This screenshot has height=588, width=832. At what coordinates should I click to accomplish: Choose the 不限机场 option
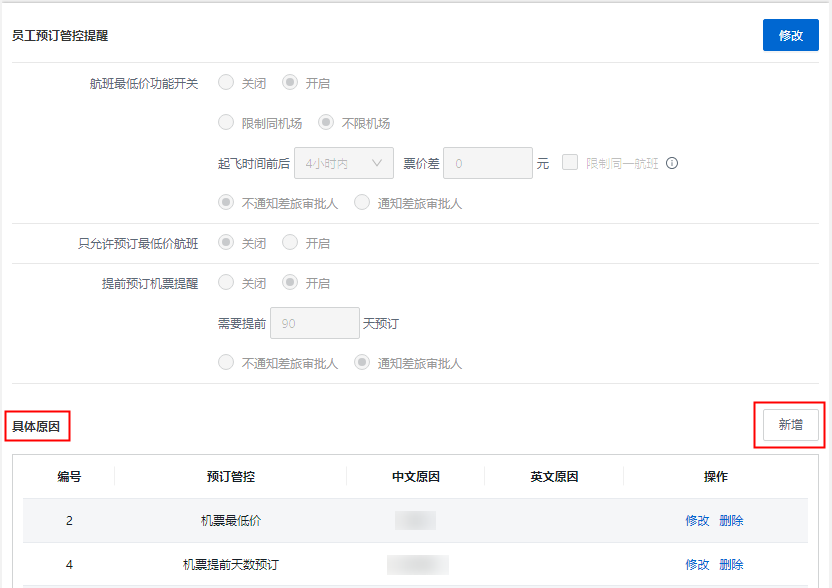tap(326, 123)
